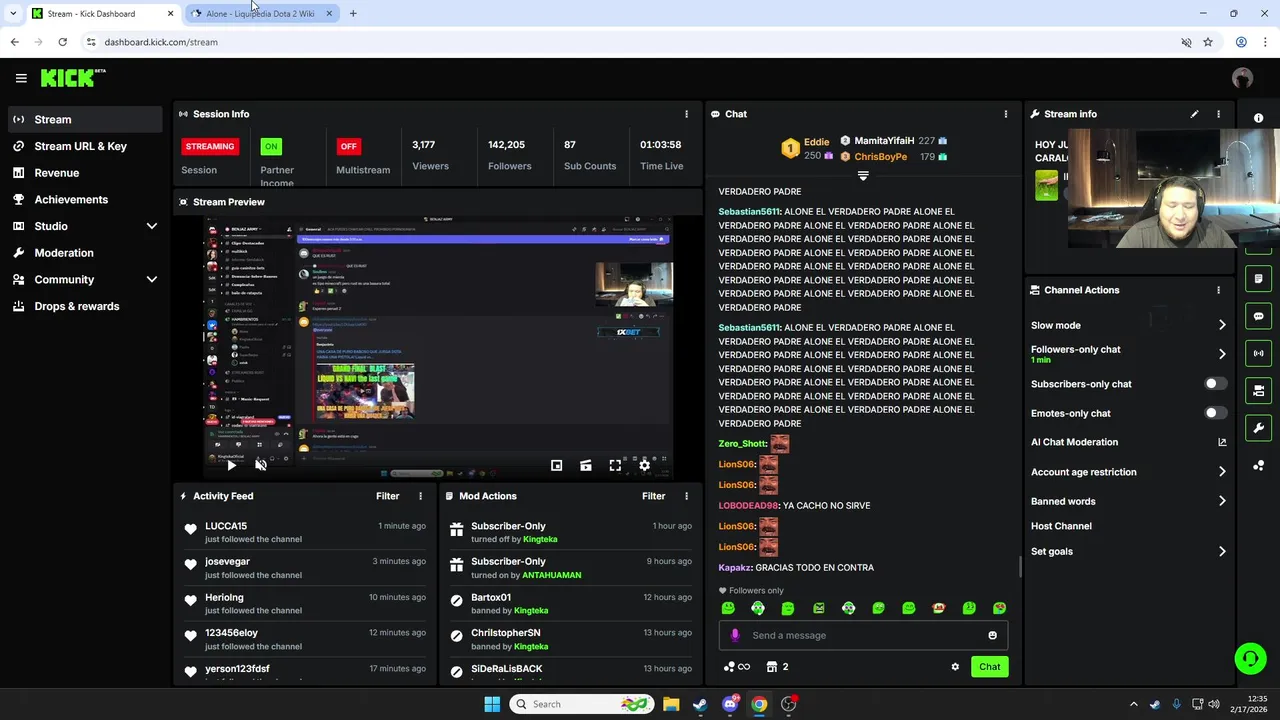This screenshot has height=720, width=1280.
Task: Open the channel points infinity icon
Action: (737, 667)
